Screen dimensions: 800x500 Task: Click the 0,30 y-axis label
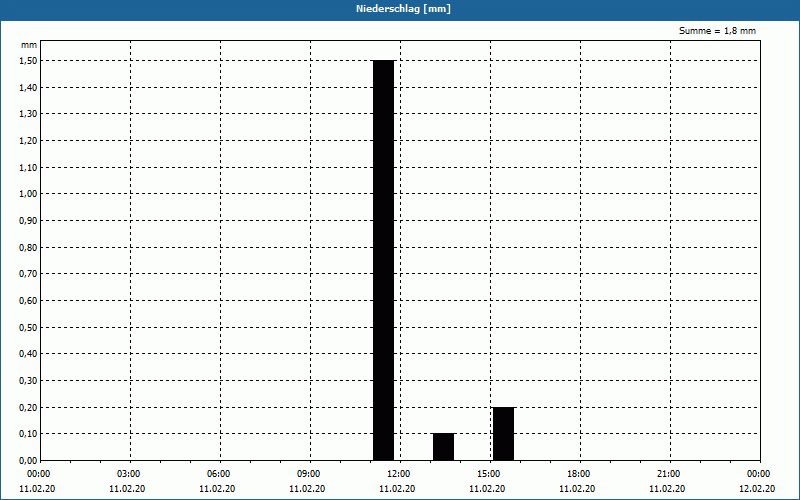click(28, 381)
